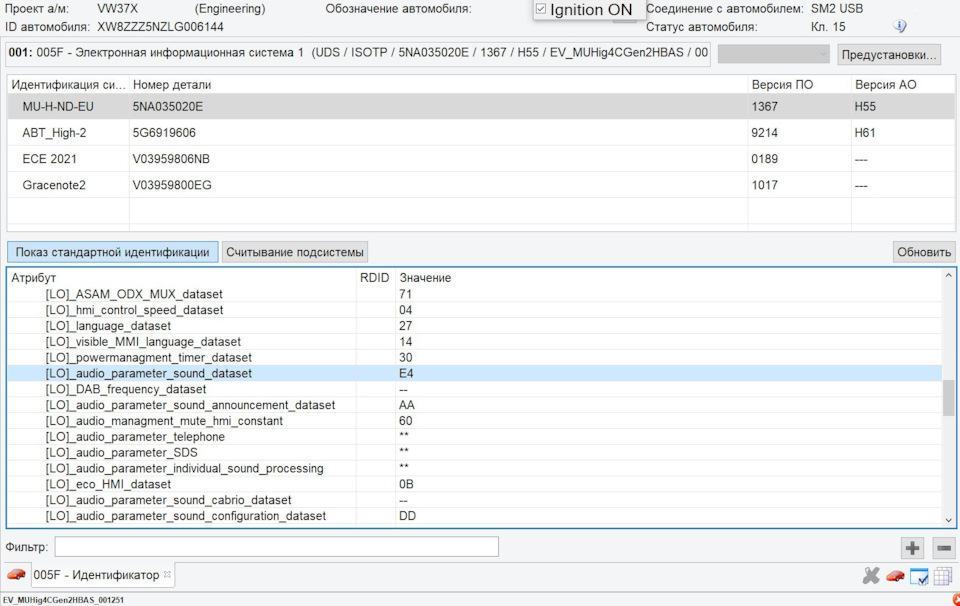Image resolution: width=960 pixels, height=606 pixels.
Task: Click the value AA cell
Action: [407, 405]
